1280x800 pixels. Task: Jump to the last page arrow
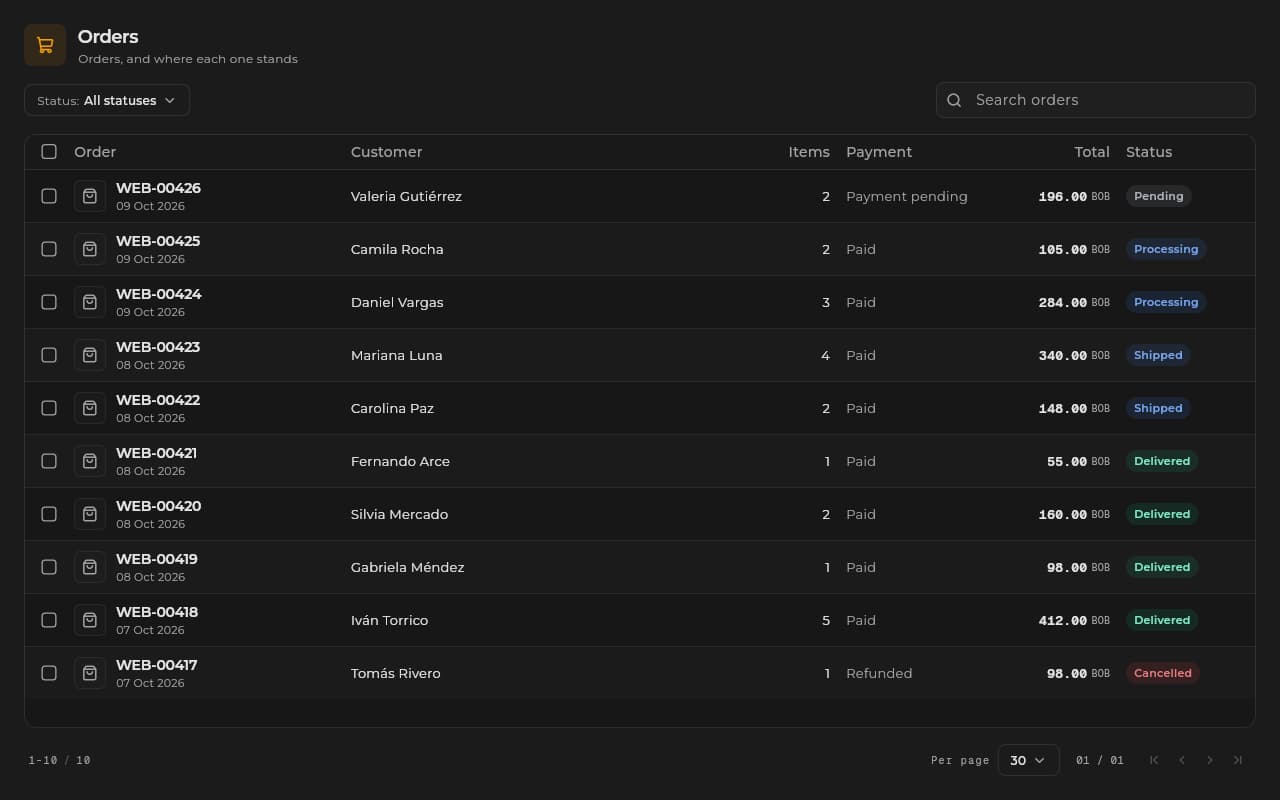(1238, 760)
